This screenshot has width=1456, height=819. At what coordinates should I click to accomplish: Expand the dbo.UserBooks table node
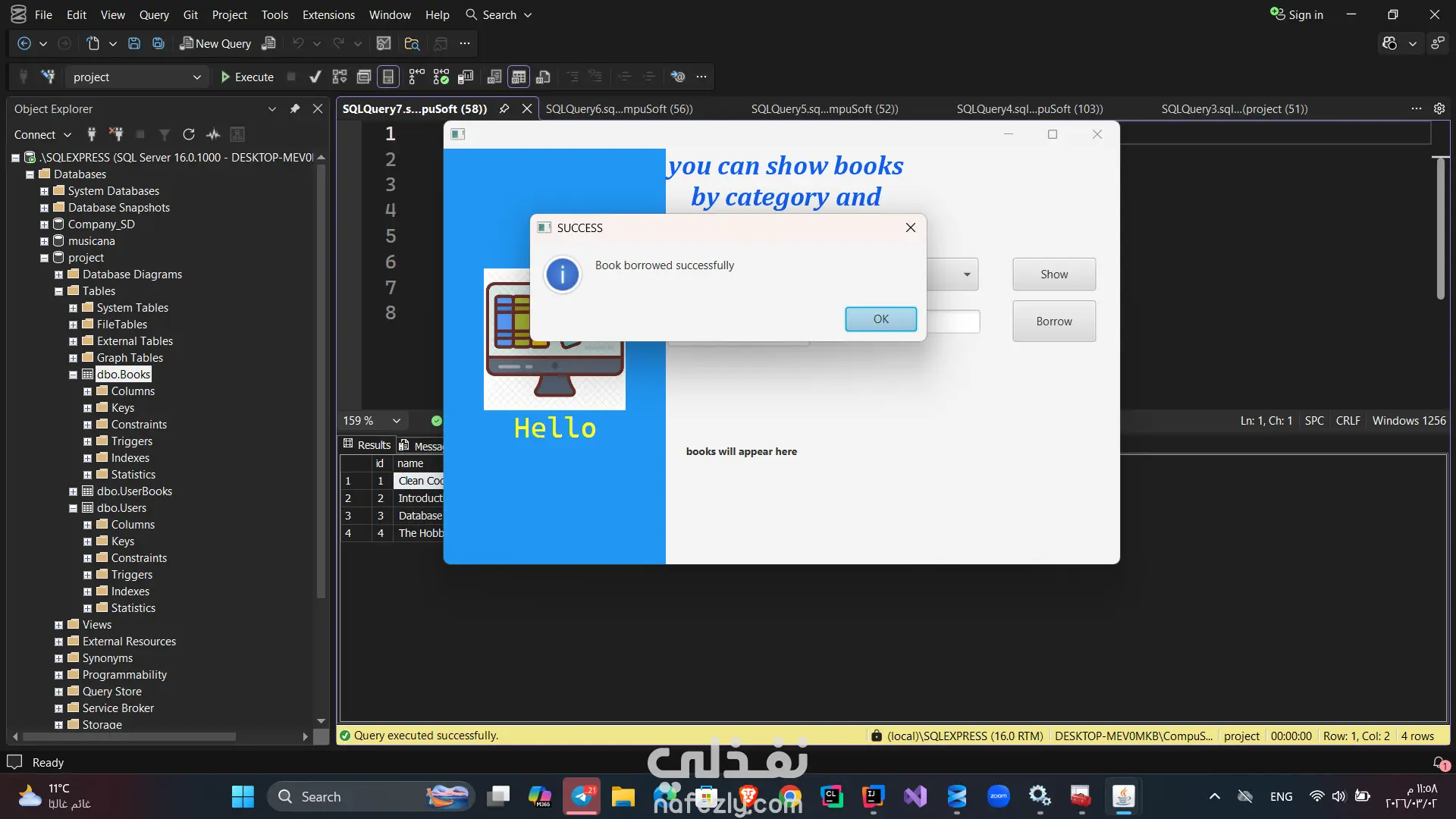pyautogui.click(x=74, y=491)
